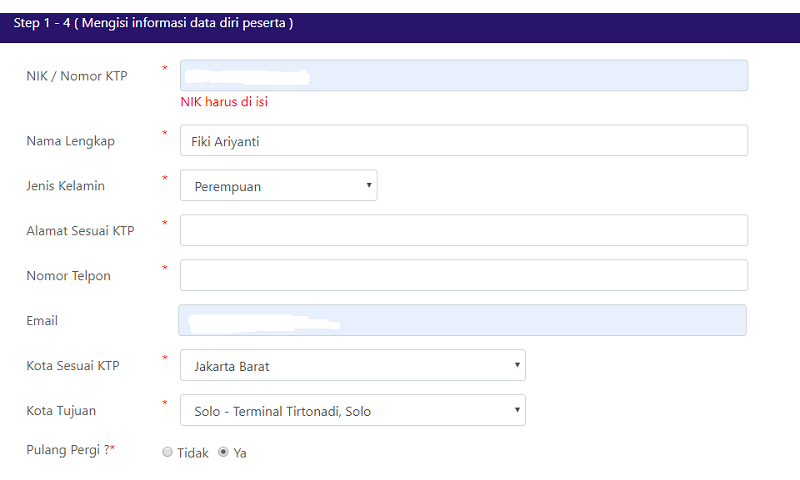
Task: Click the 'NIK harus di isi' error message
Action: [224, 102]
